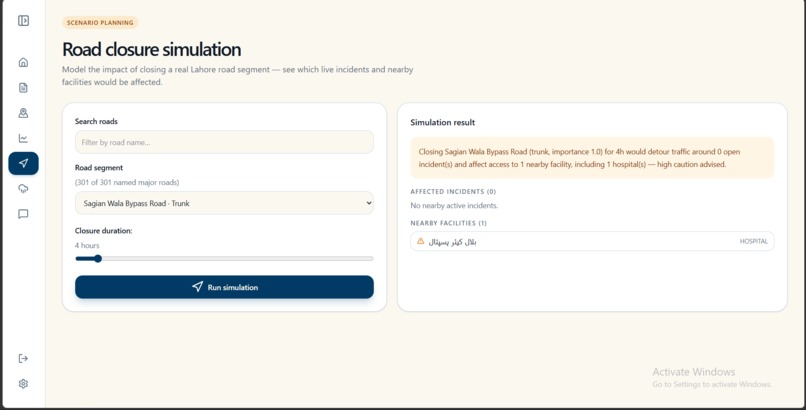The image size is (806, 410).
Task: Click the SCENARIO PLANNING badge
Action: click(x=100, y=23)
